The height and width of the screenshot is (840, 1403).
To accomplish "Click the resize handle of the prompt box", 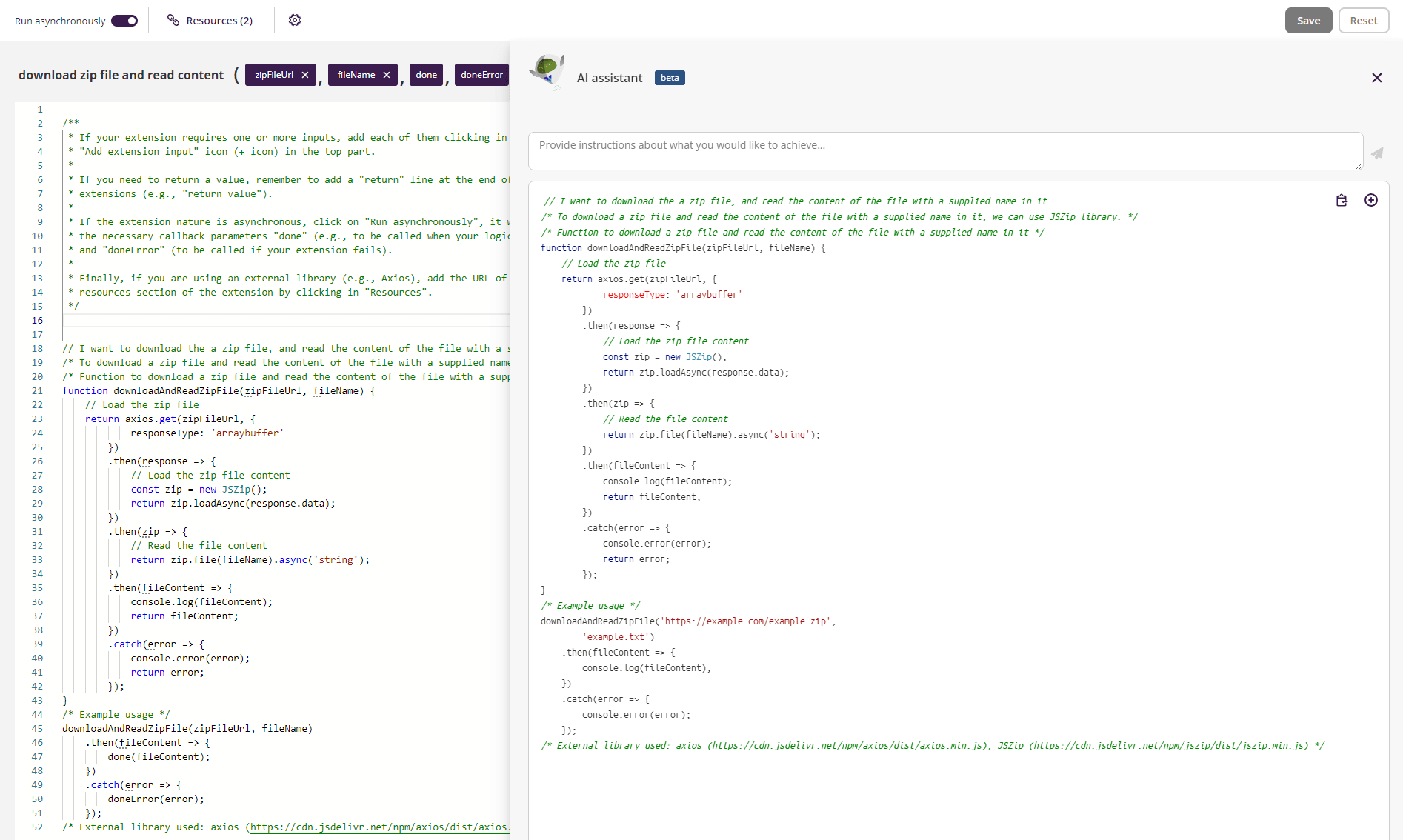I will point(1358,166).
